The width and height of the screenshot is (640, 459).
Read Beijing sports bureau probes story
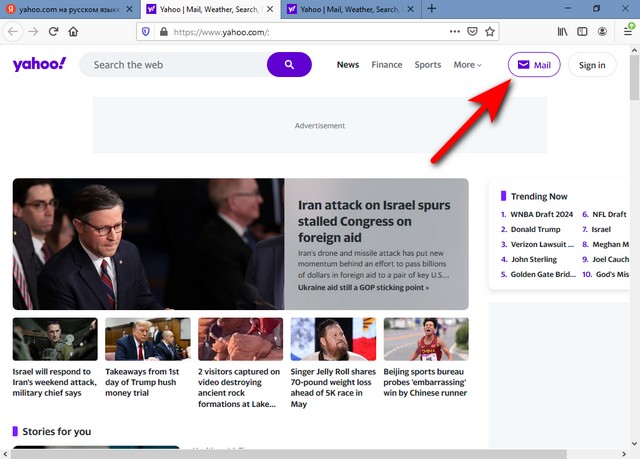(425, 382)
